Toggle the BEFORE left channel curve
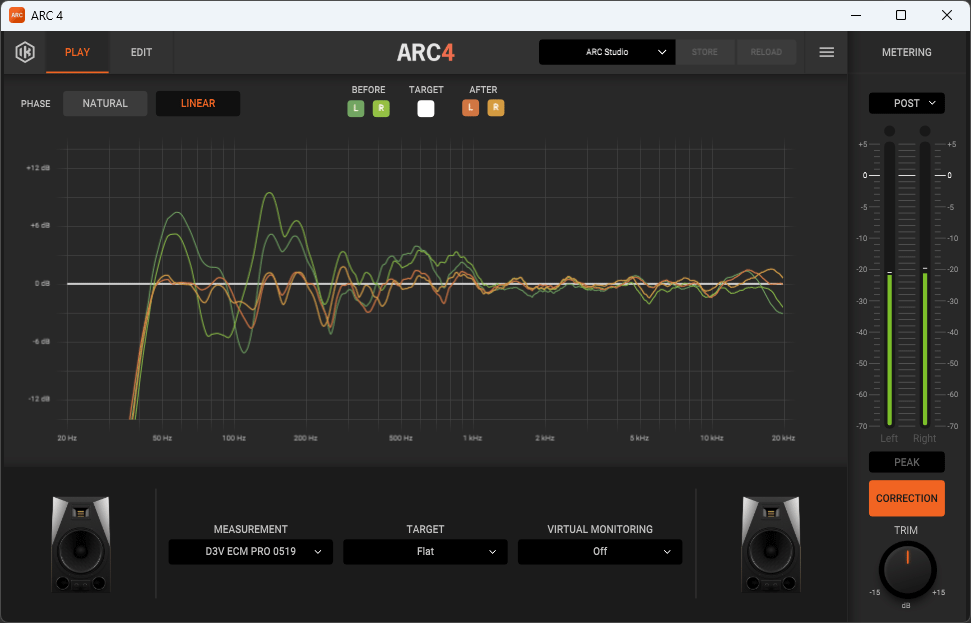Image resolution: width=971 pixels, height=623 pixels. (355, 108)
